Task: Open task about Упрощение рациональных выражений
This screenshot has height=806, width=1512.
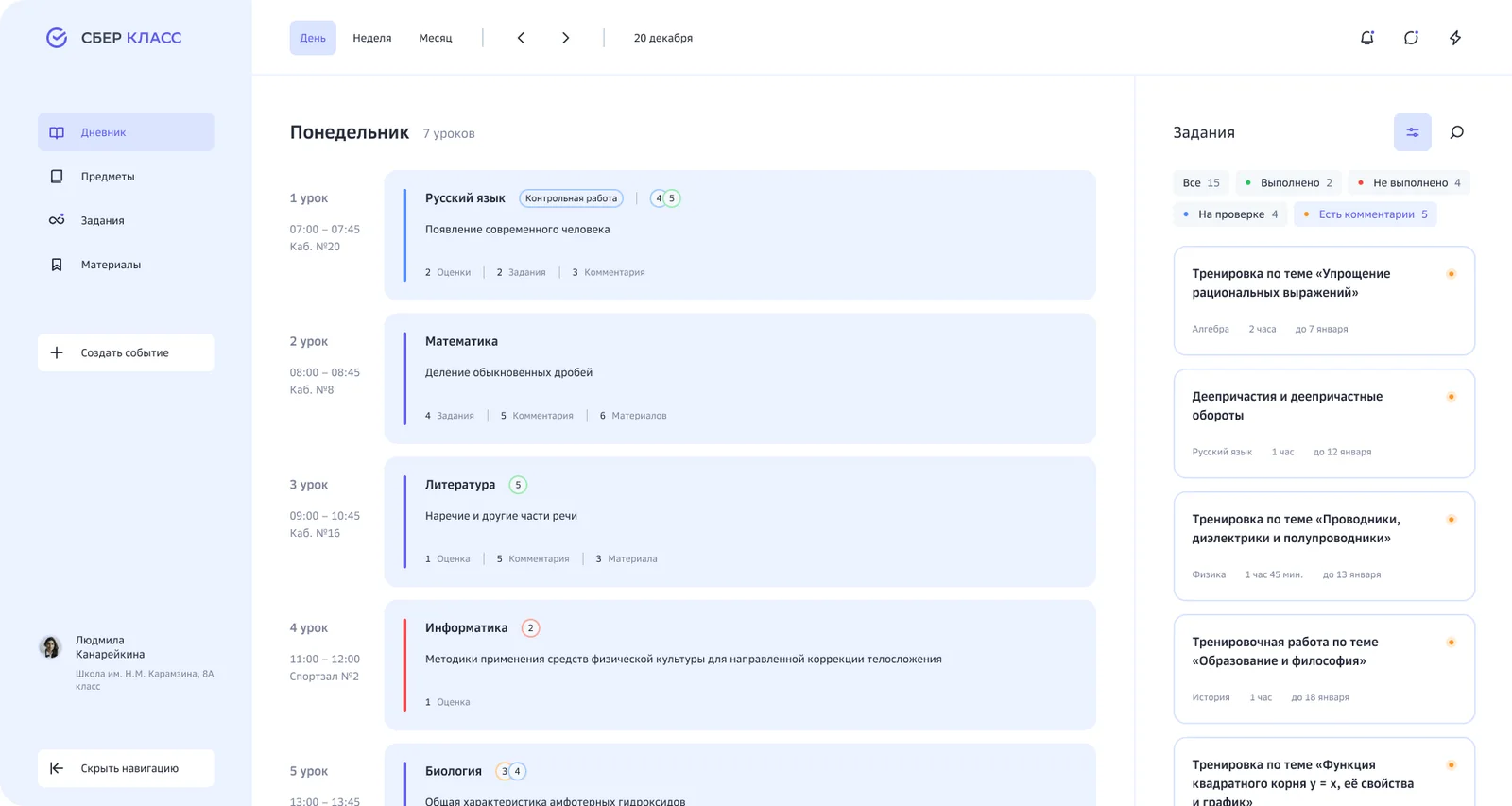Action: 1324,300
